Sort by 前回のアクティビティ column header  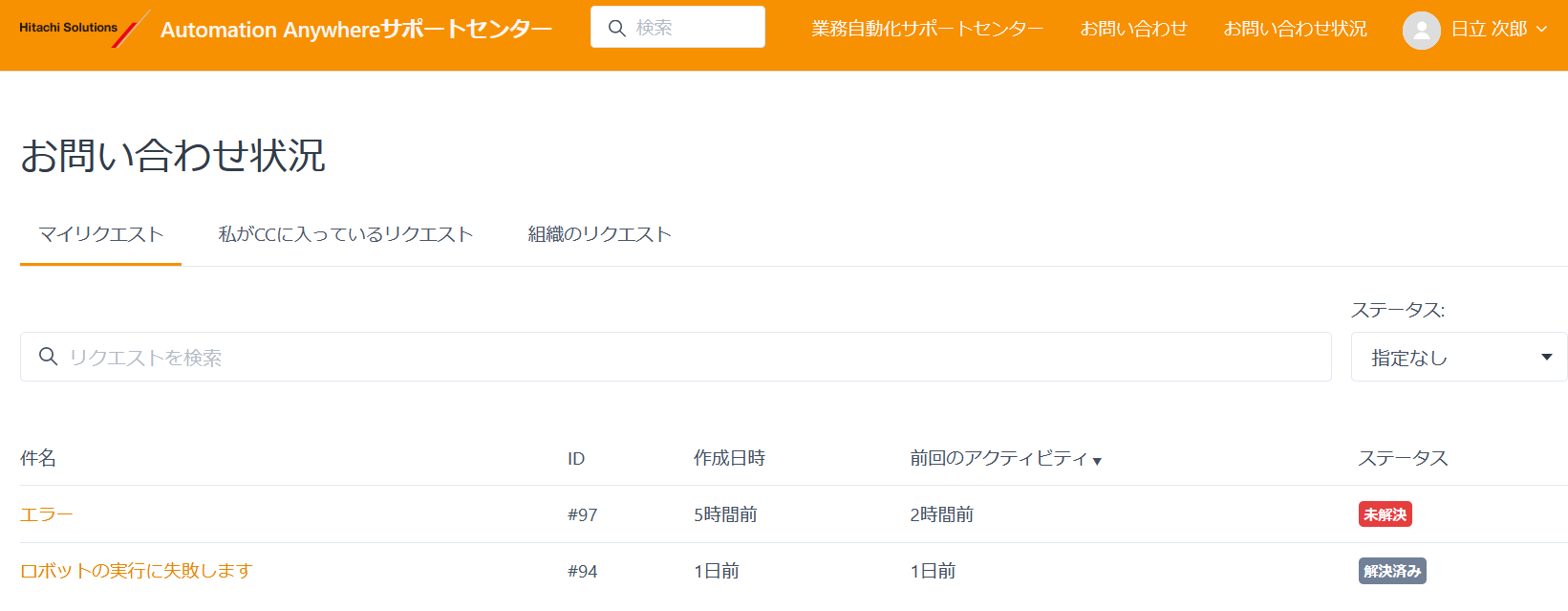pyautogui.click(x=999, y=458)
